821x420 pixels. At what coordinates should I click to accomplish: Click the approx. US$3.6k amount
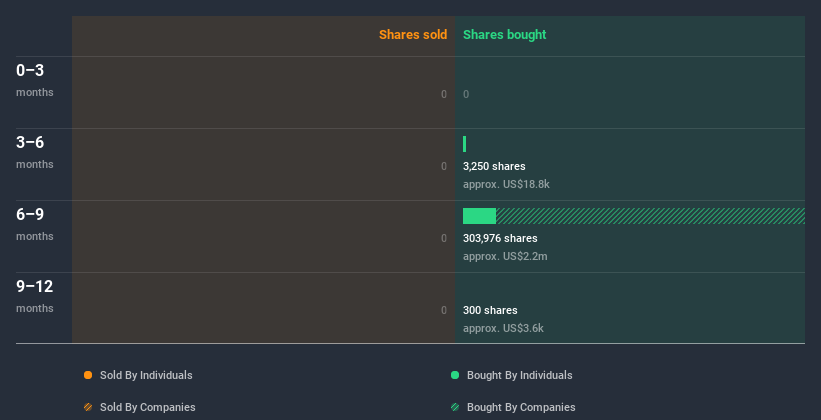[503, 328]
